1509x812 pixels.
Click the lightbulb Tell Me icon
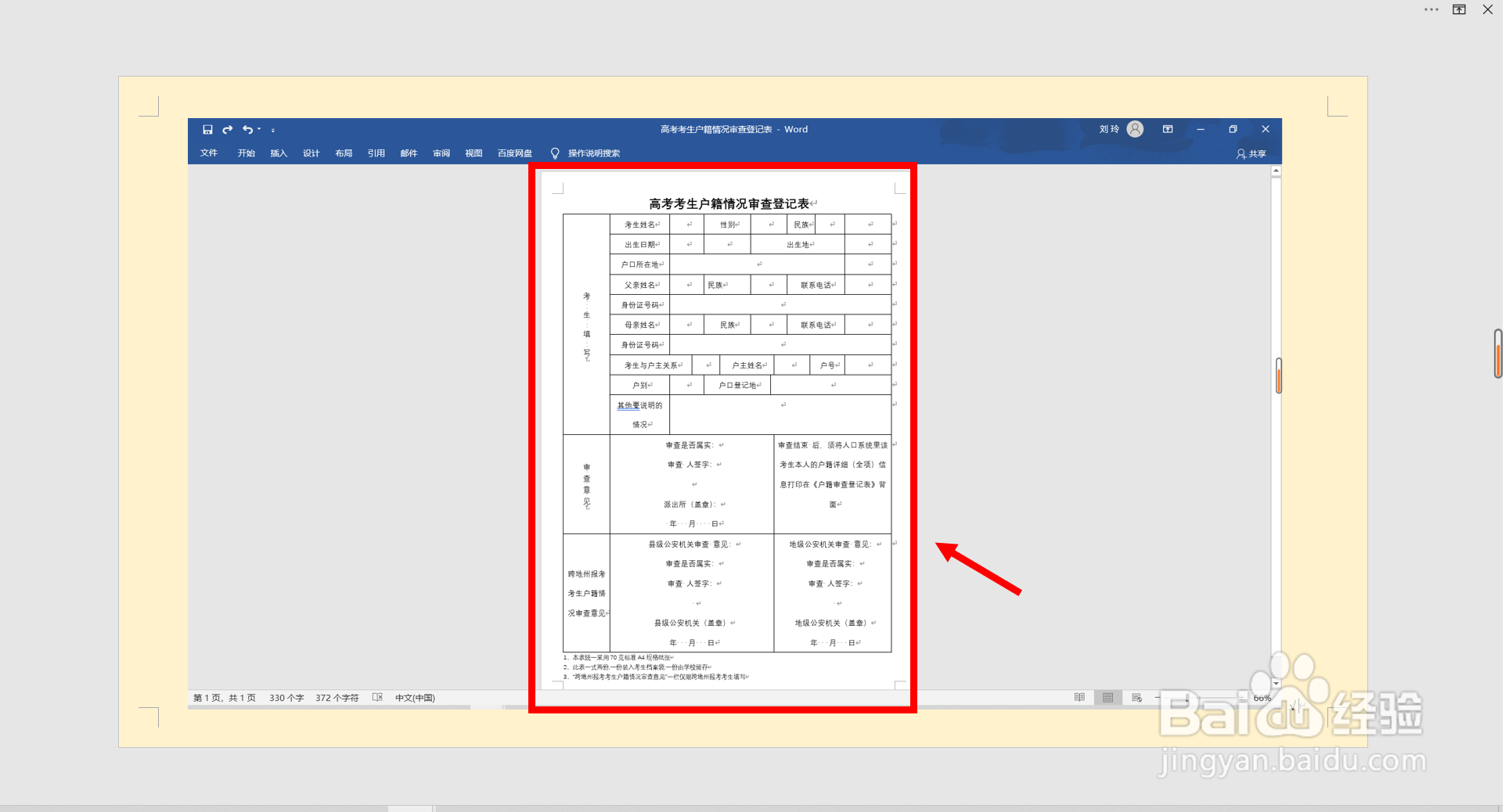coord(555,153)
